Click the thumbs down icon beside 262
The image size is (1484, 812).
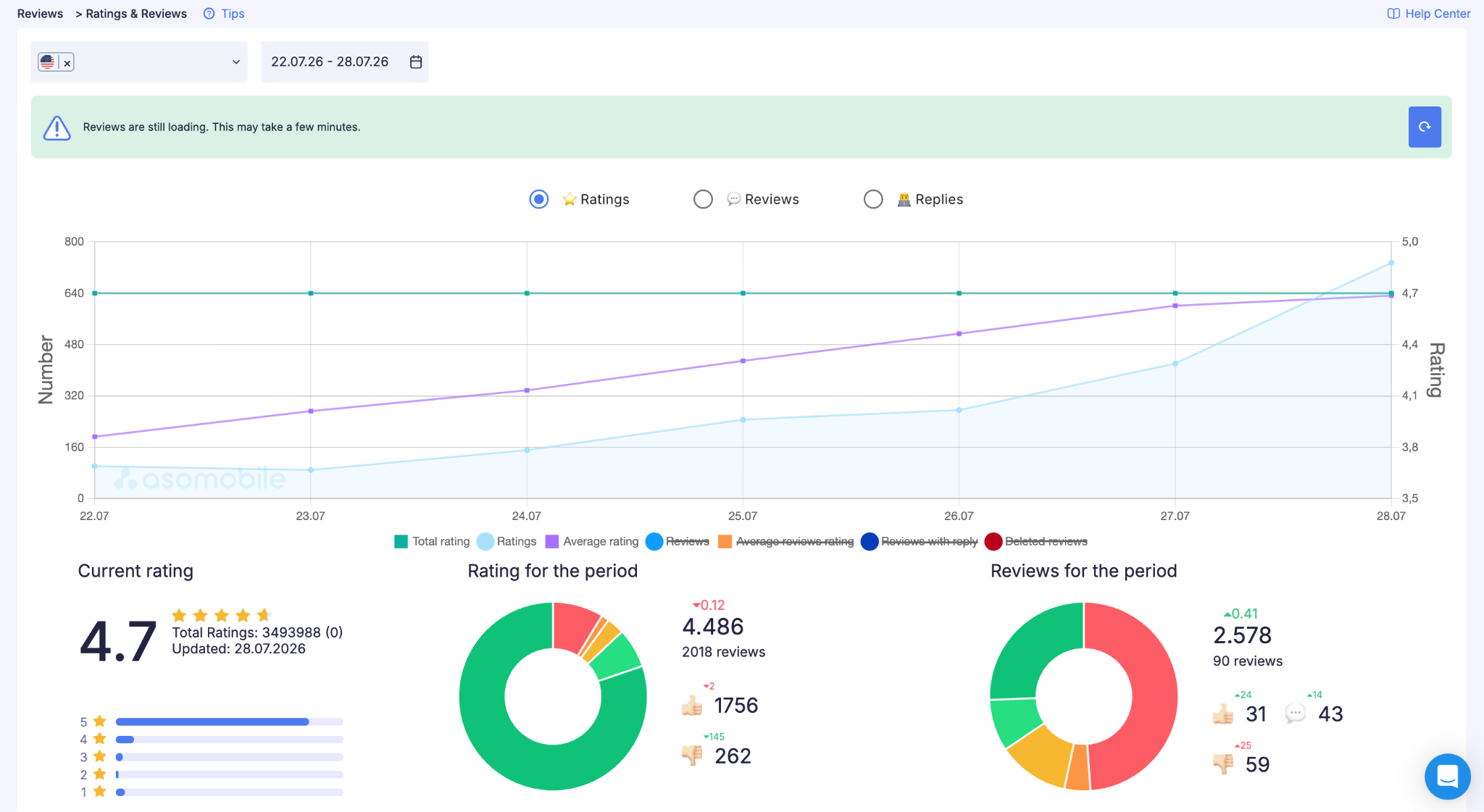click(692, 756)
